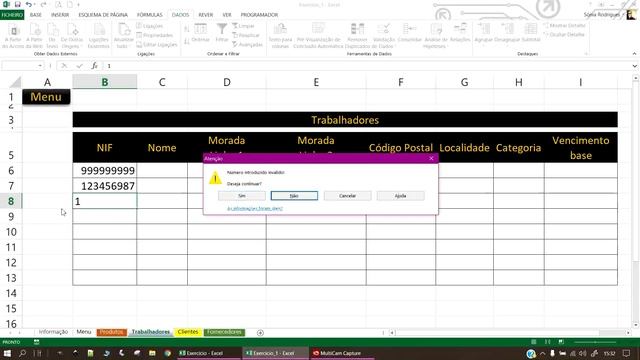This screenshot has height=360, width=640.
Task: Select cell with 999999999
Action: tap(105, 170)
